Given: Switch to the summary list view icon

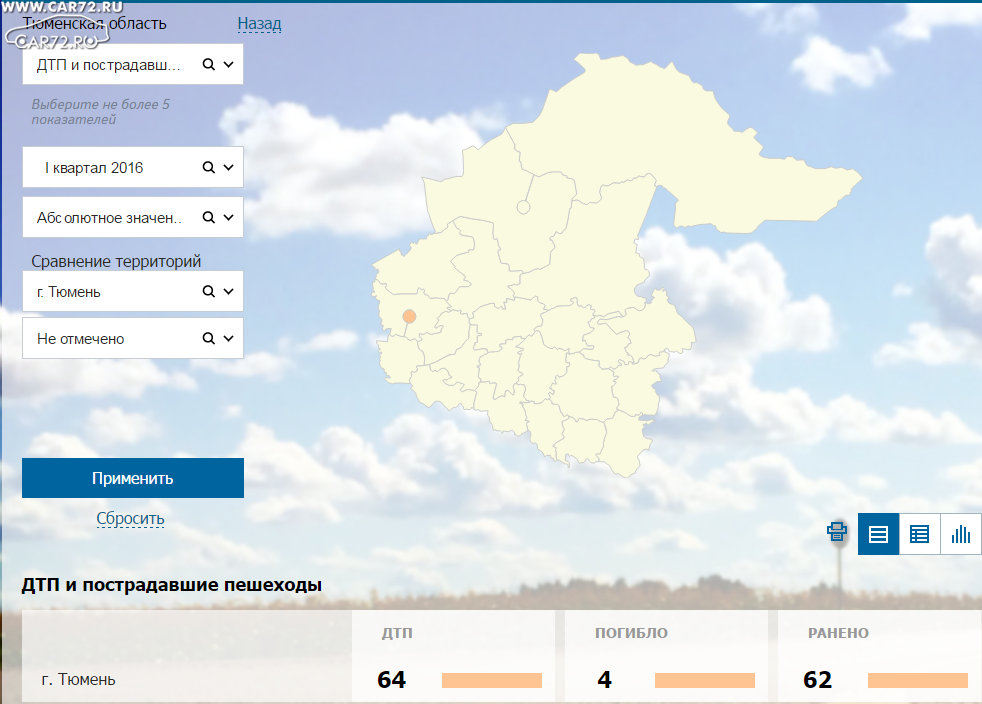Looking at the screenshot, I should pyautogui.click(x=878, y=534).
